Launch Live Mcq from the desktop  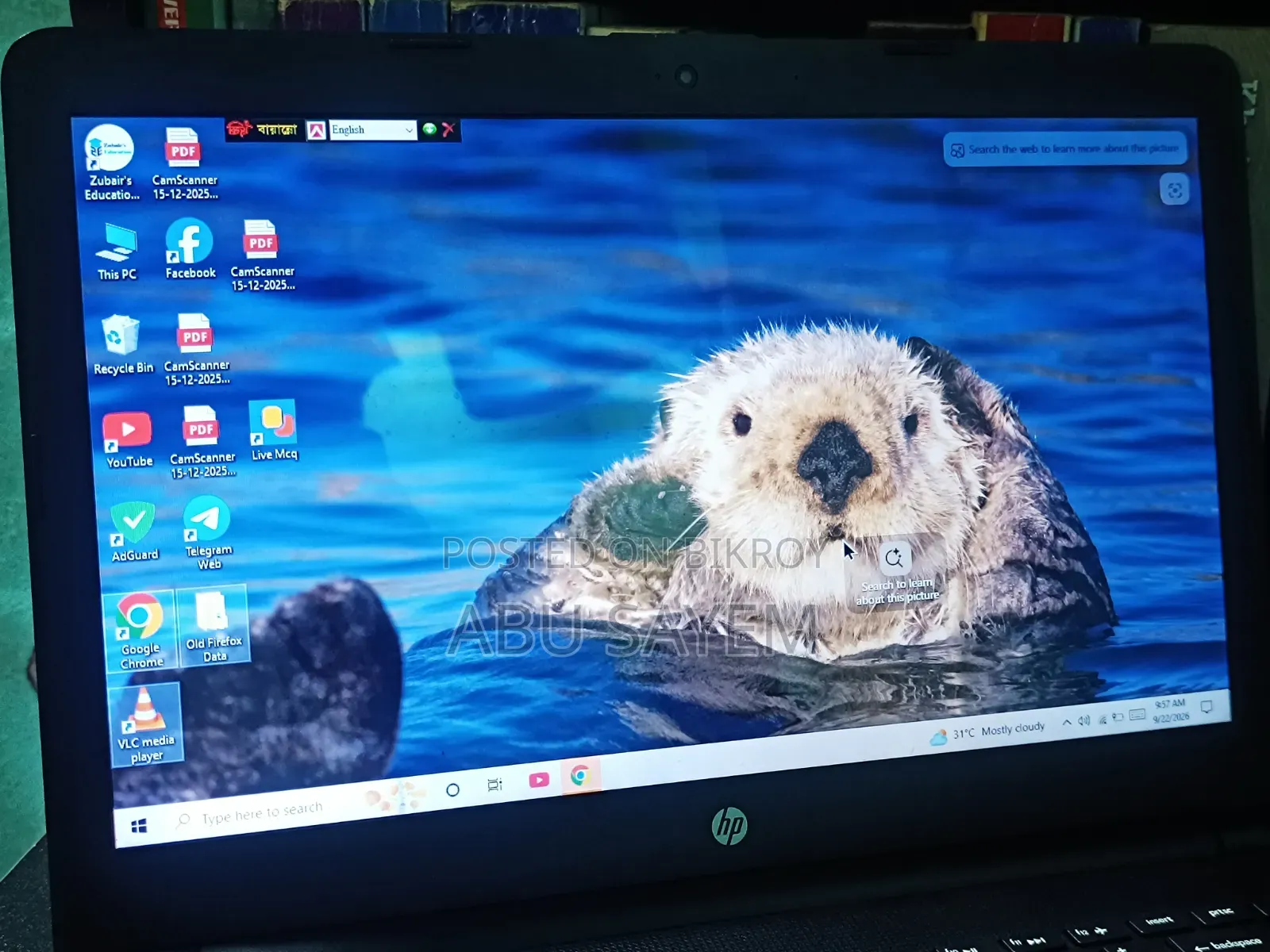[x=274, y=431]
